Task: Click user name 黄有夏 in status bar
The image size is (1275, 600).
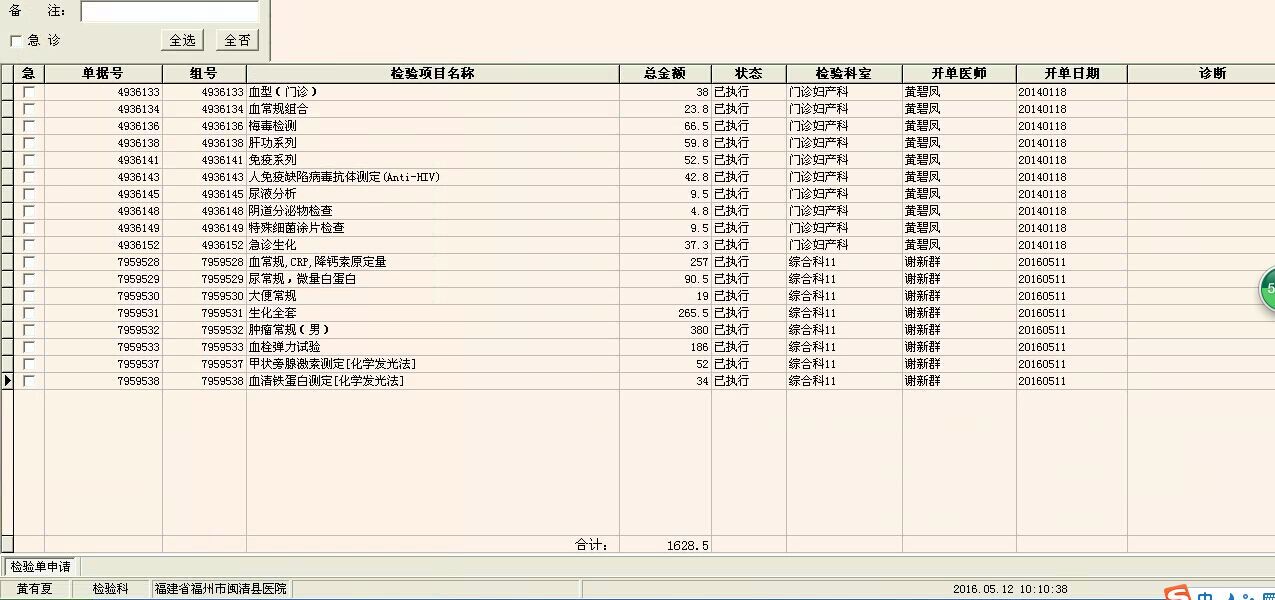Action: point(35,589)
